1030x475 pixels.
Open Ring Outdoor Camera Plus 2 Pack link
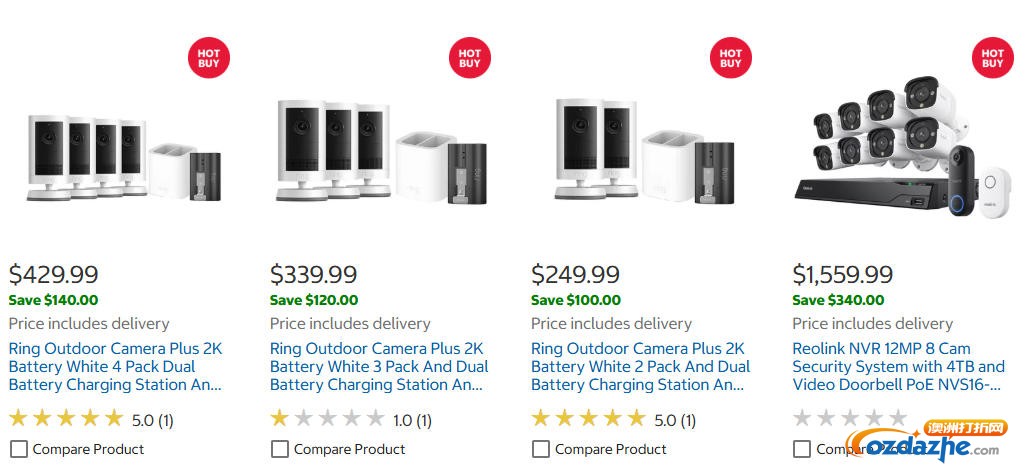click(640, 367)
